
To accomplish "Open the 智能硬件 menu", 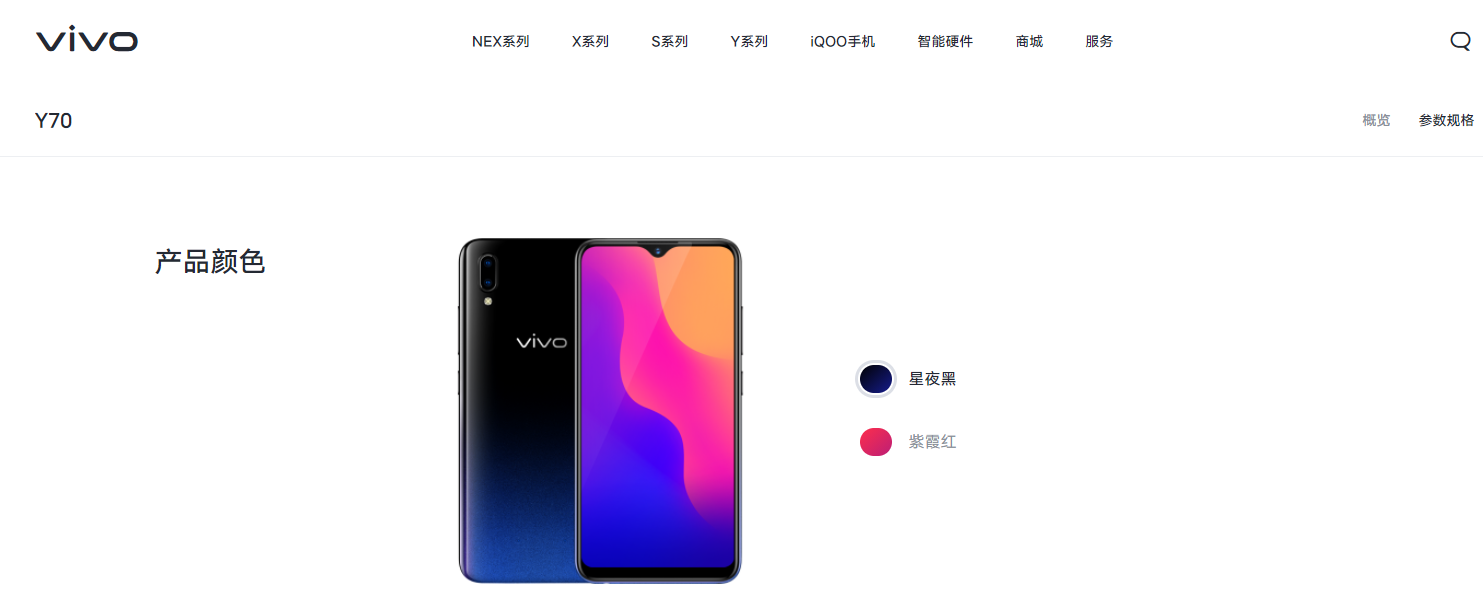I will [945, 41].
